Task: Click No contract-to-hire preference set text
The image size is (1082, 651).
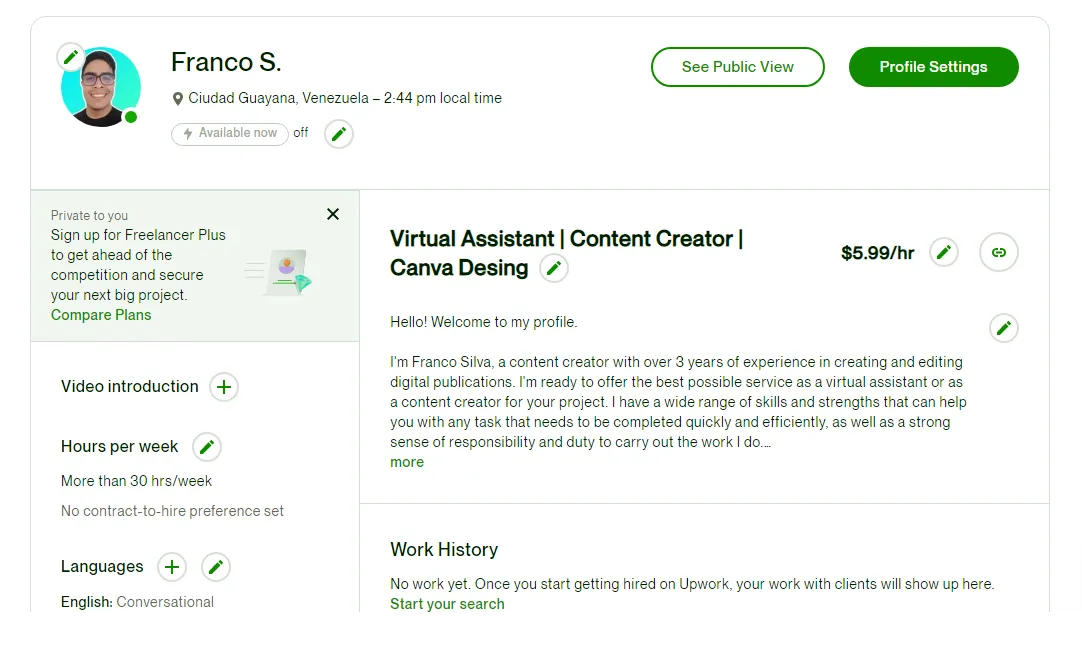Action: tap(172, 511)
